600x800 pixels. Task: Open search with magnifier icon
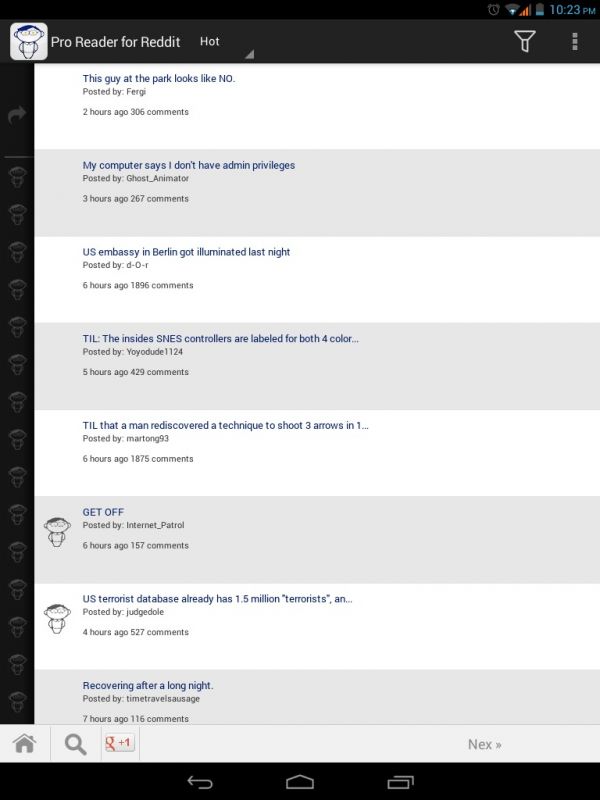click(76, 744)
